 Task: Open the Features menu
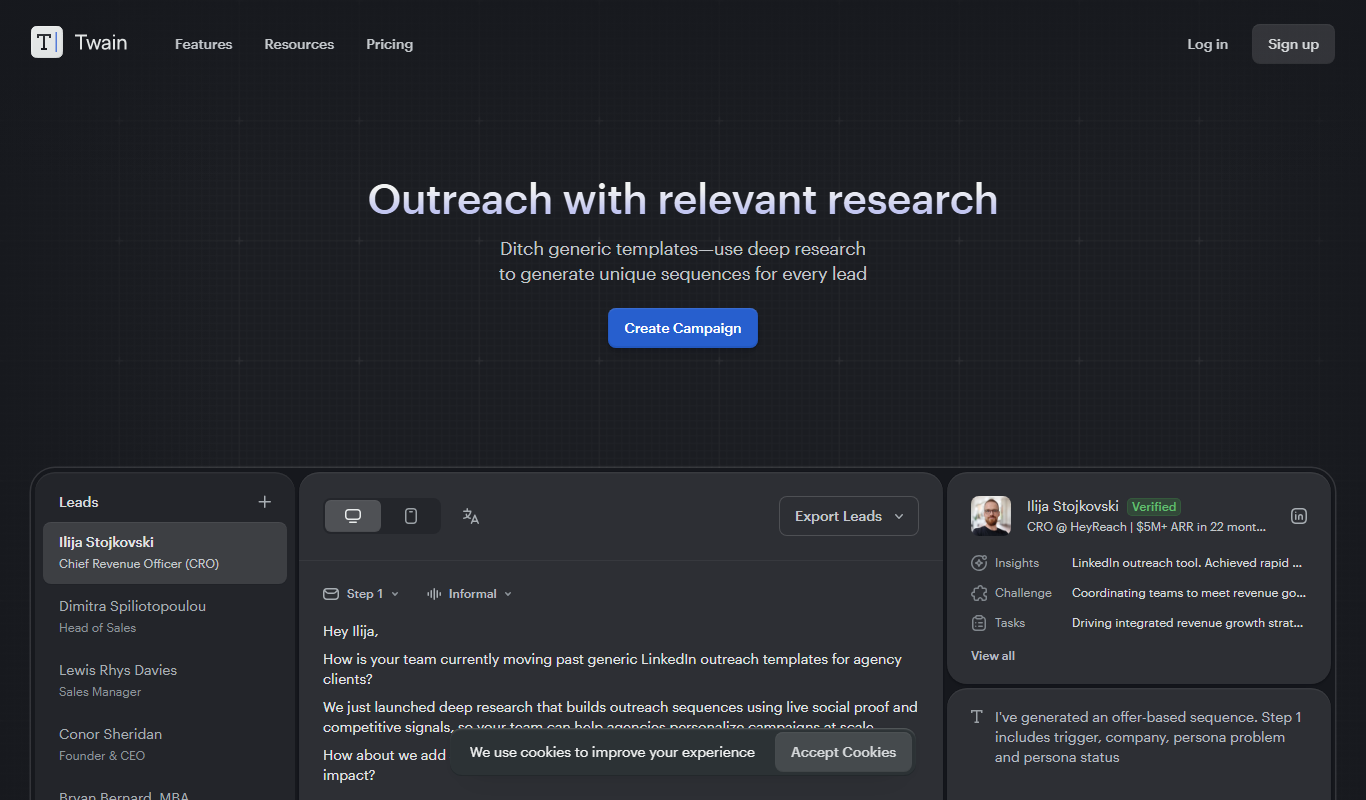(x=203, y=44)
